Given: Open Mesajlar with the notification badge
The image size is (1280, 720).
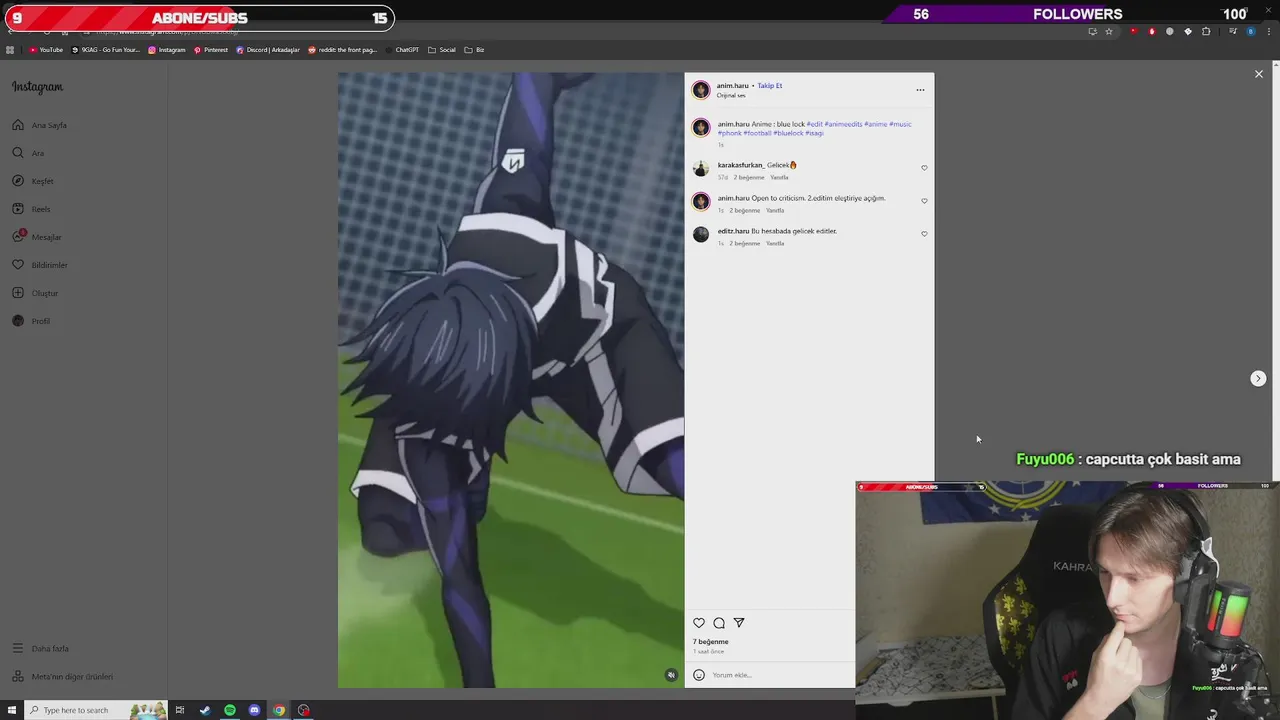Looking at the screenshot, I should click(37, 237).
